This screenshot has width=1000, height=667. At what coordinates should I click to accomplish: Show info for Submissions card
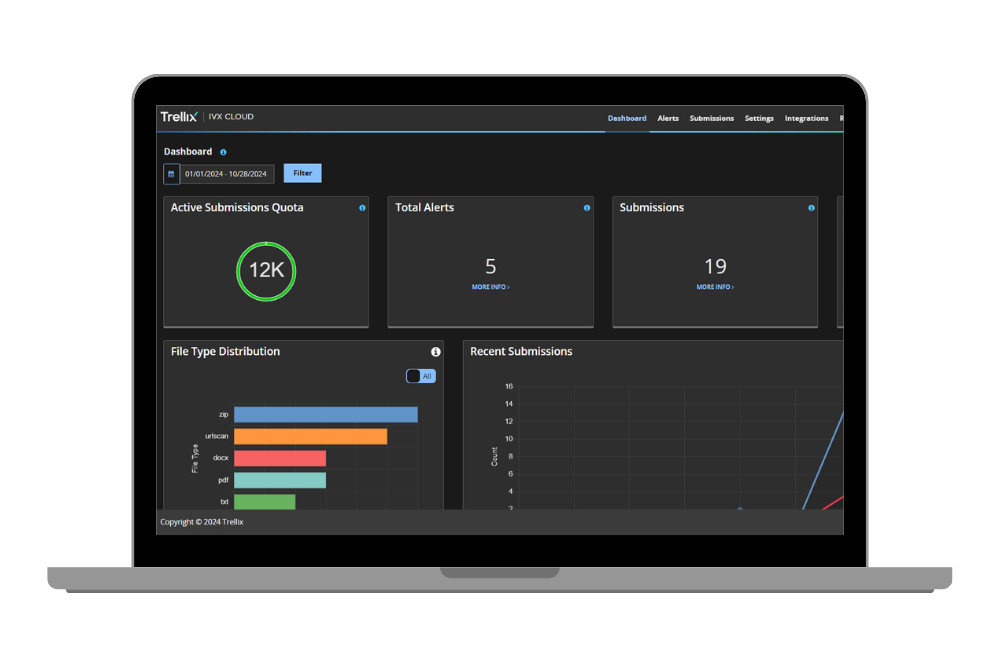[x=811, y=208]
